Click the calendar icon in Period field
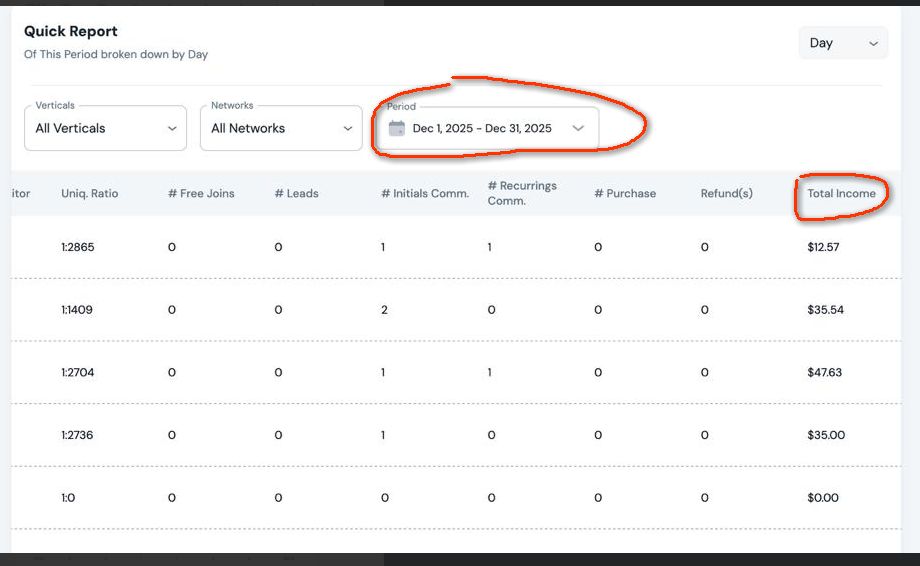This screenshot has height=566, width=920. point(397,128)
